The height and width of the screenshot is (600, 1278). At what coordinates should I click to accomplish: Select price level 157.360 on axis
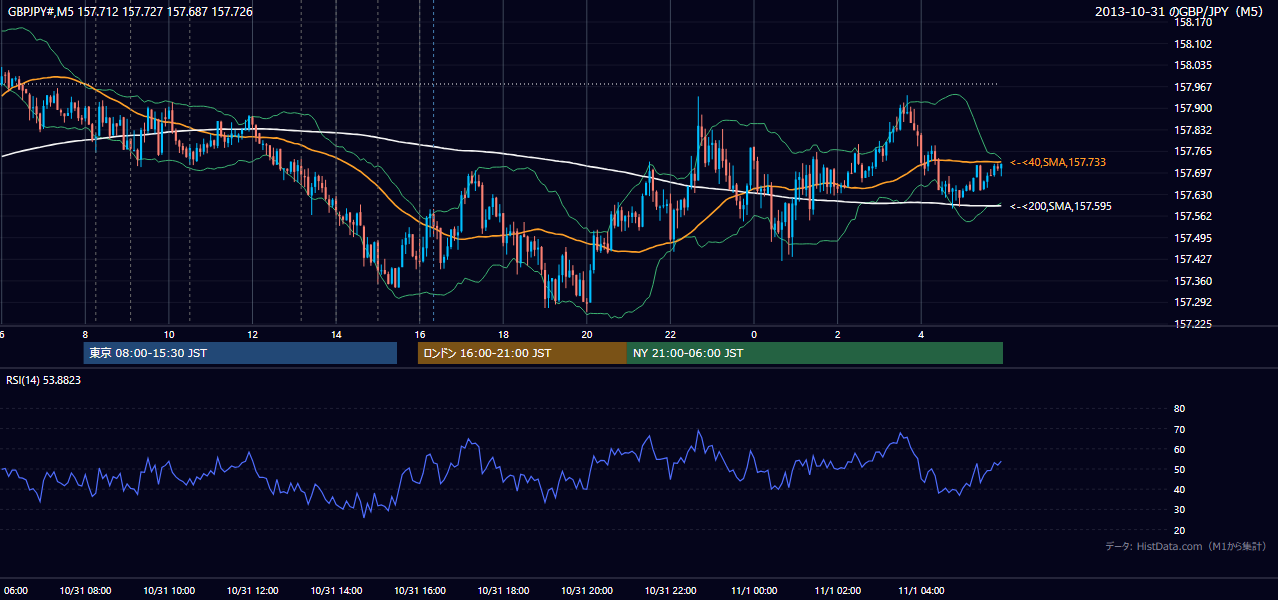(1192, 281)
